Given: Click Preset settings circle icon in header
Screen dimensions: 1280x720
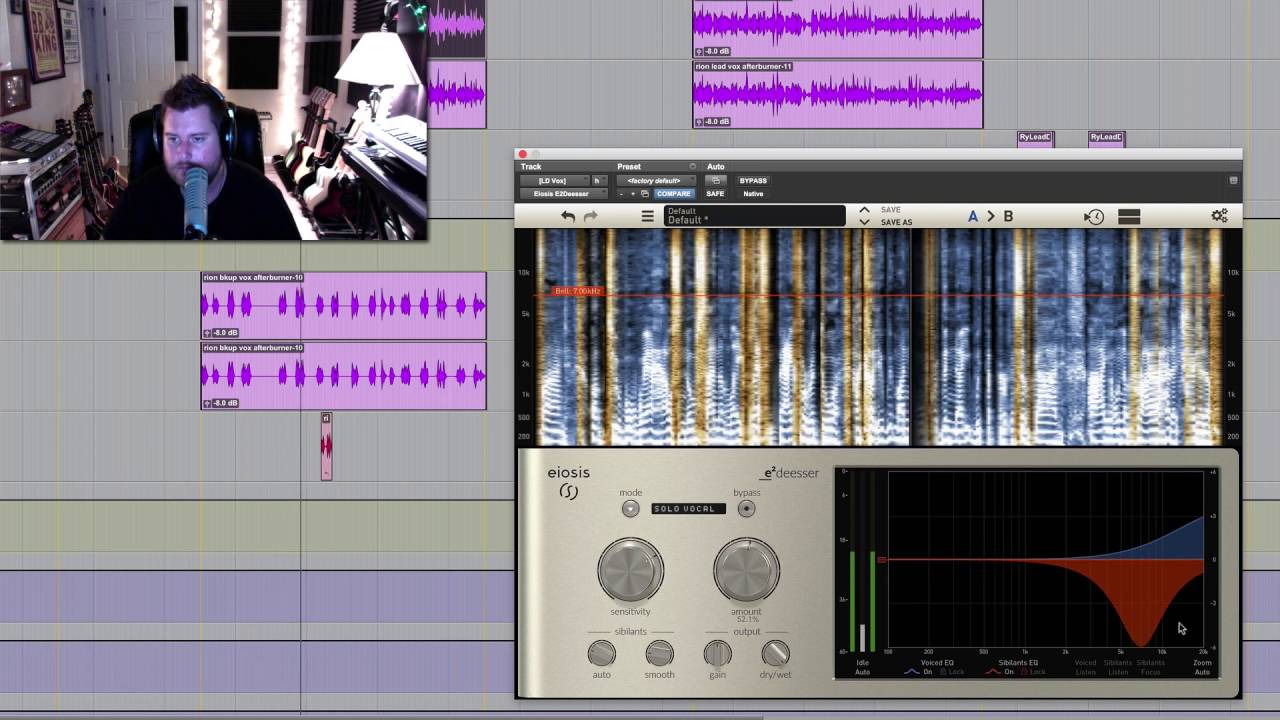Looking at the screenshot, I should click(x=692, y=167).
